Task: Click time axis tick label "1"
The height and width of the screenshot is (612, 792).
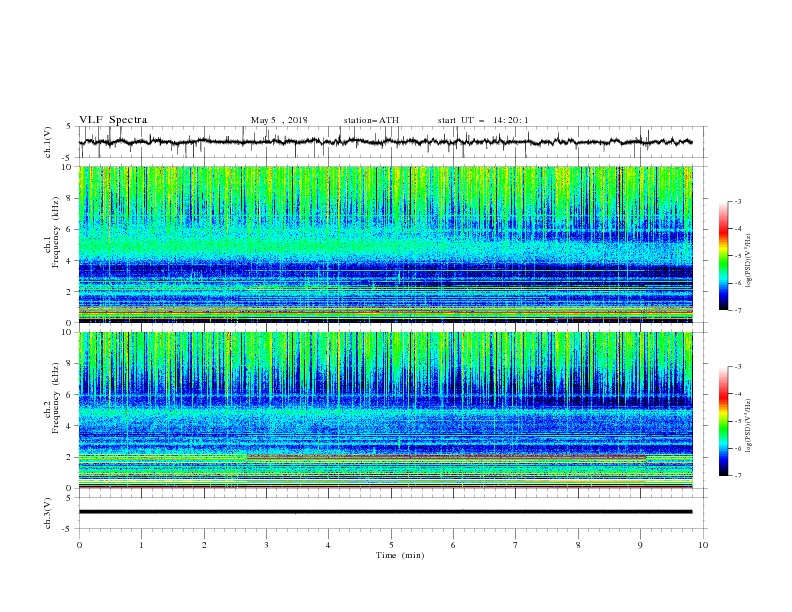Action: [x=141, y=545]
